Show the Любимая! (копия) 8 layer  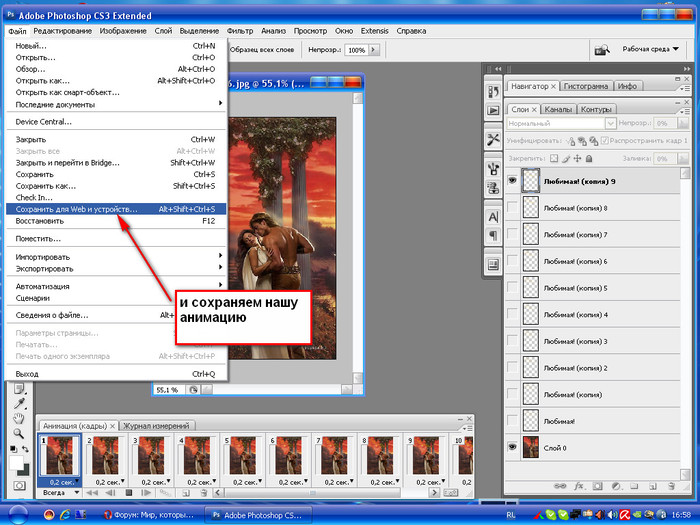[x=512, y=208]
